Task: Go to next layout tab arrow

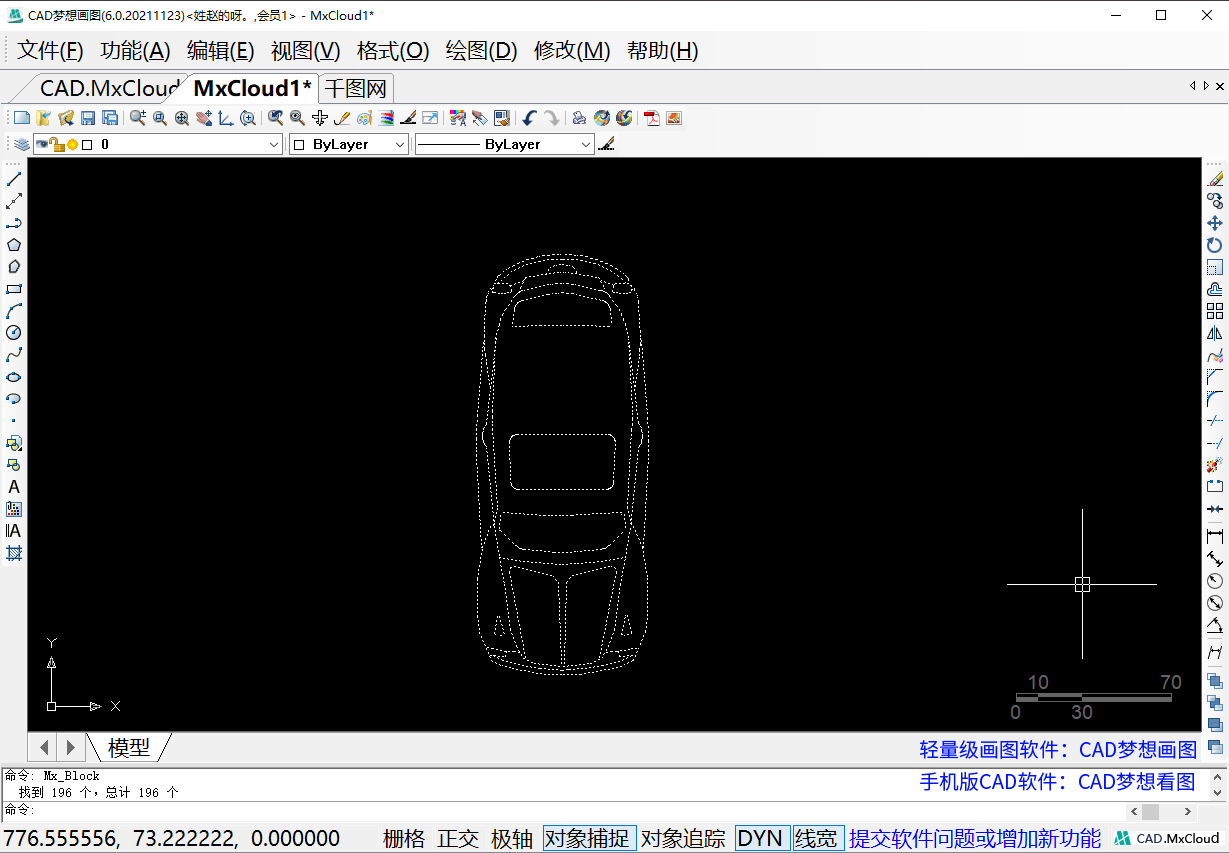Action: (x=70, y=747)
